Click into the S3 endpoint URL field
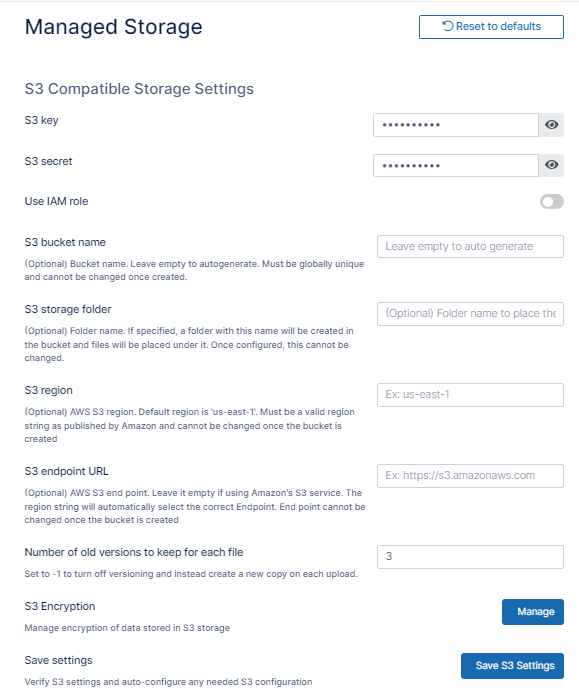 tap(470, 476)
